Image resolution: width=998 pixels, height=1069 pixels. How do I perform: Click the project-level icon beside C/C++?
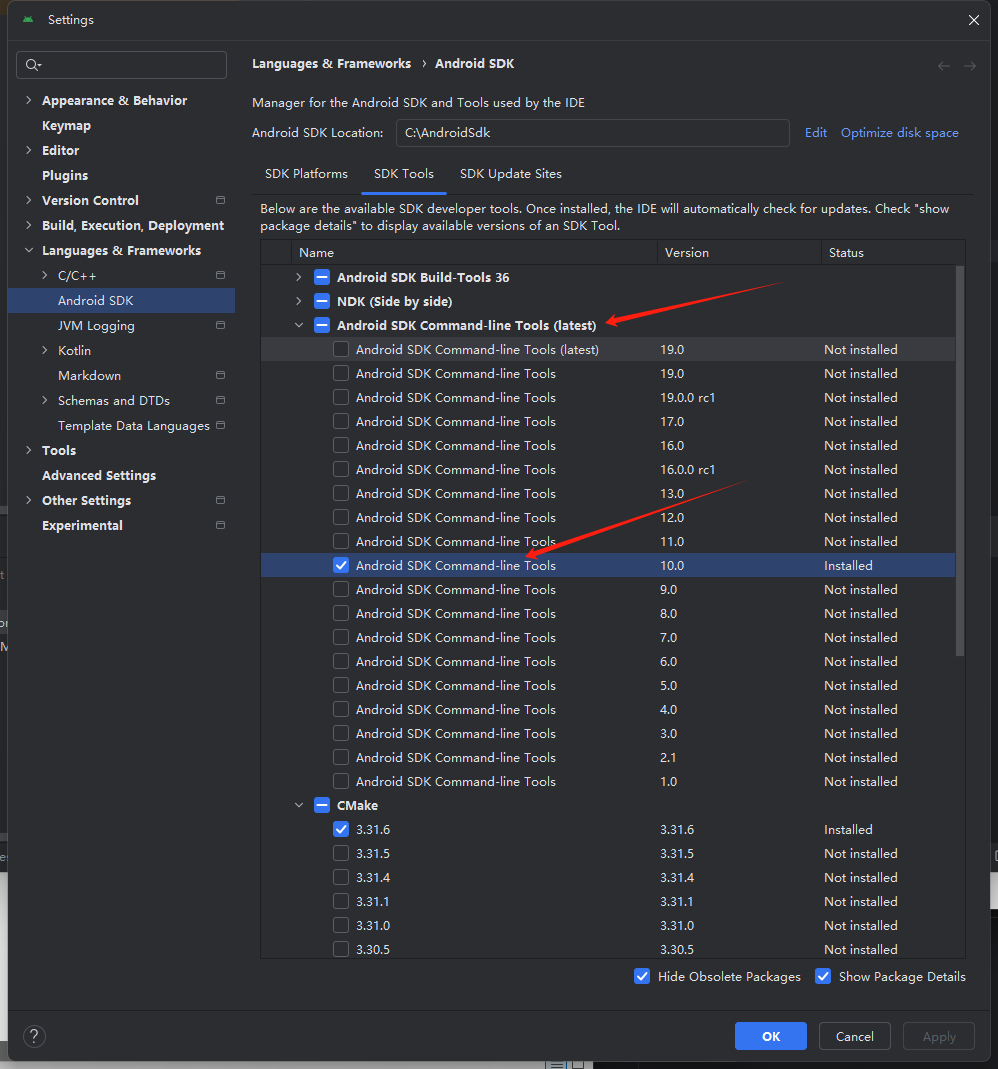coord(220,275)
